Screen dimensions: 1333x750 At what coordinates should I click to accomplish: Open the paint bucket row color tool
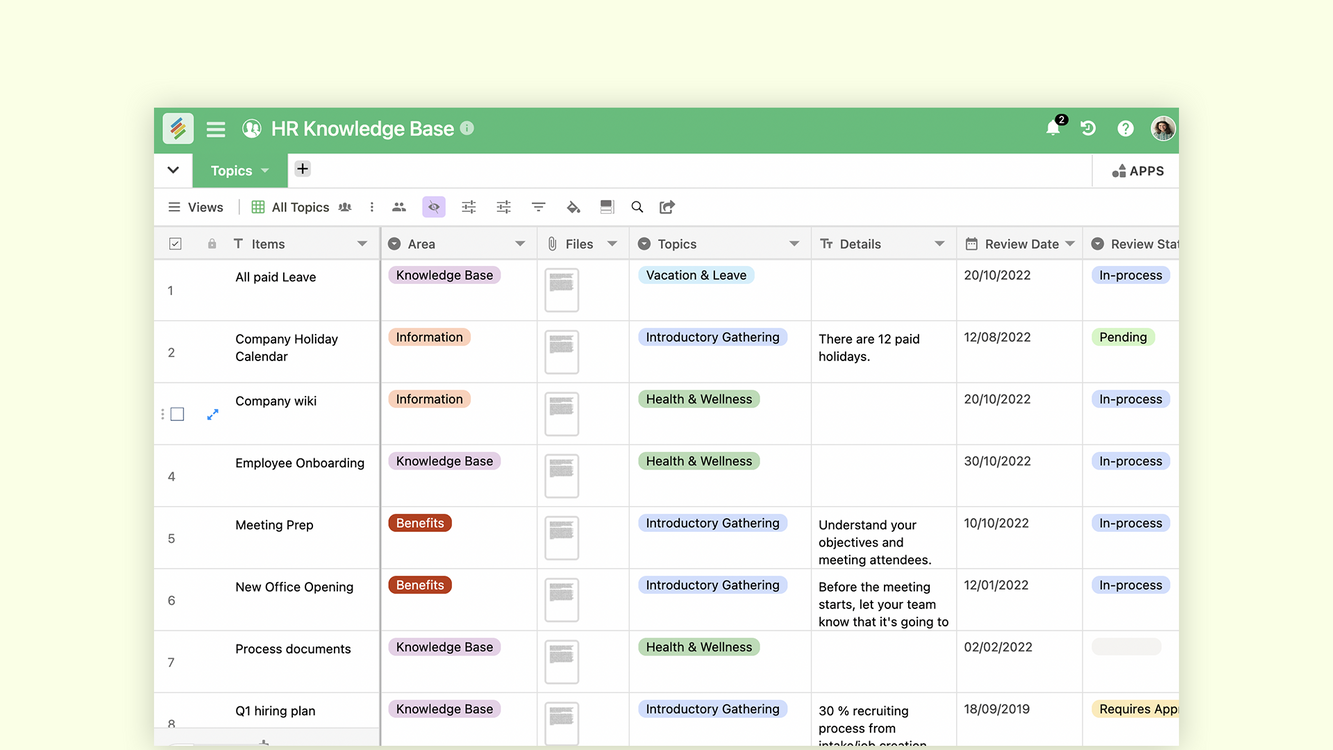click(x=573, y=207)
